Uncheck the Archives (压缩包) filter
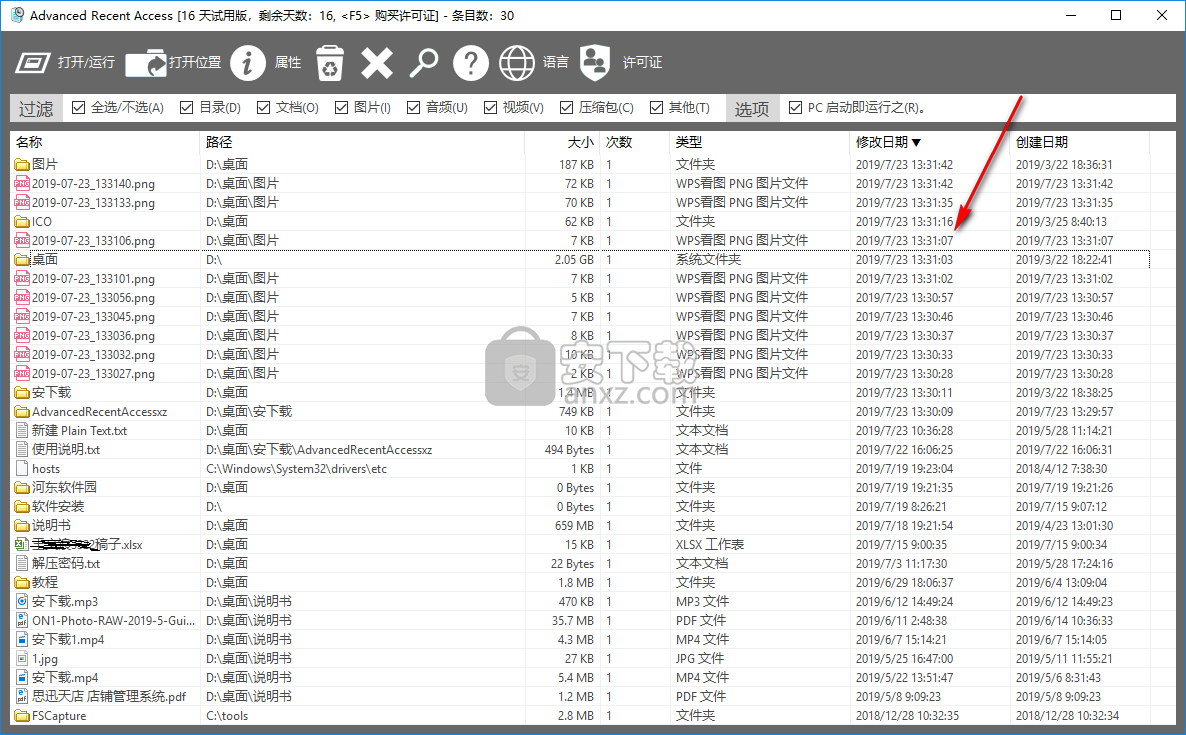 tap(566, 107)
